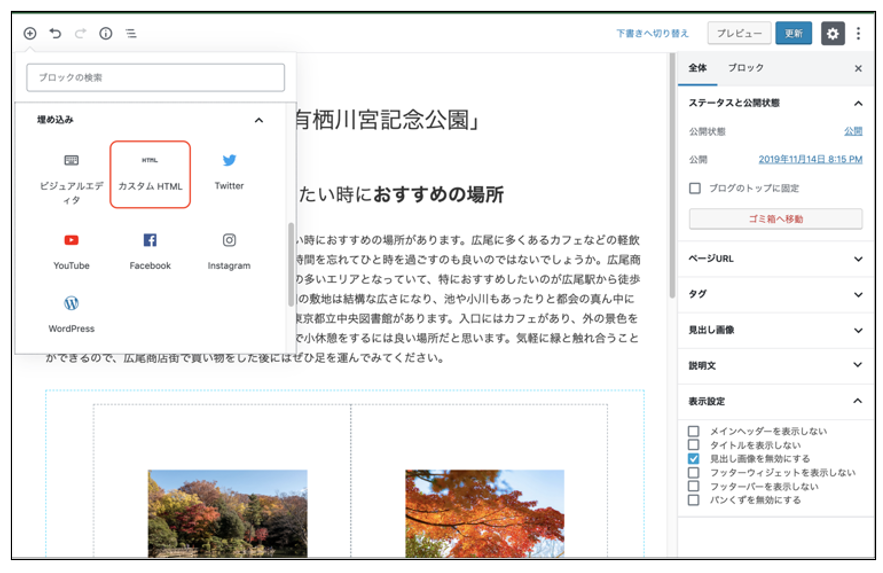Click the add block plus icon
This screenshot has height=573, width=883.
coord(30,33)
